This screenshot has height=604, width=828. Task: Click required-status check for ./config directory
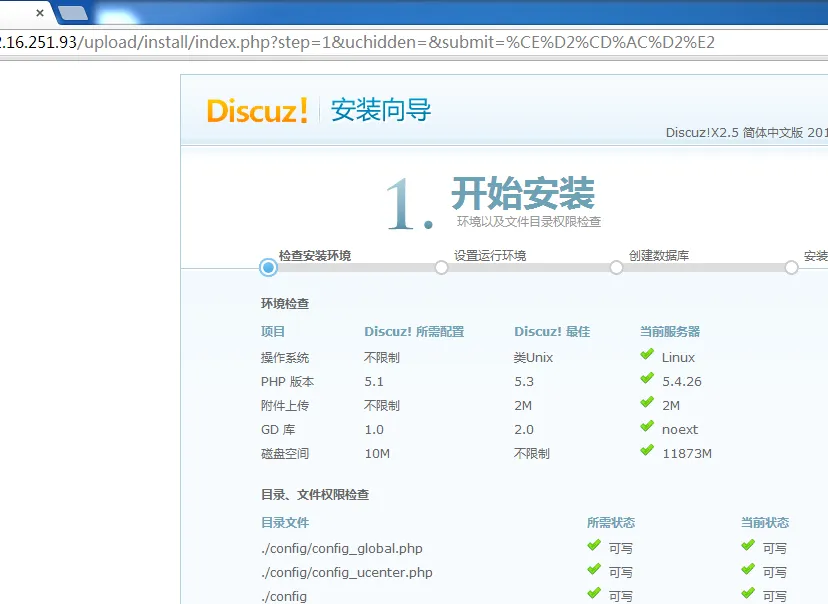(594, 593)
